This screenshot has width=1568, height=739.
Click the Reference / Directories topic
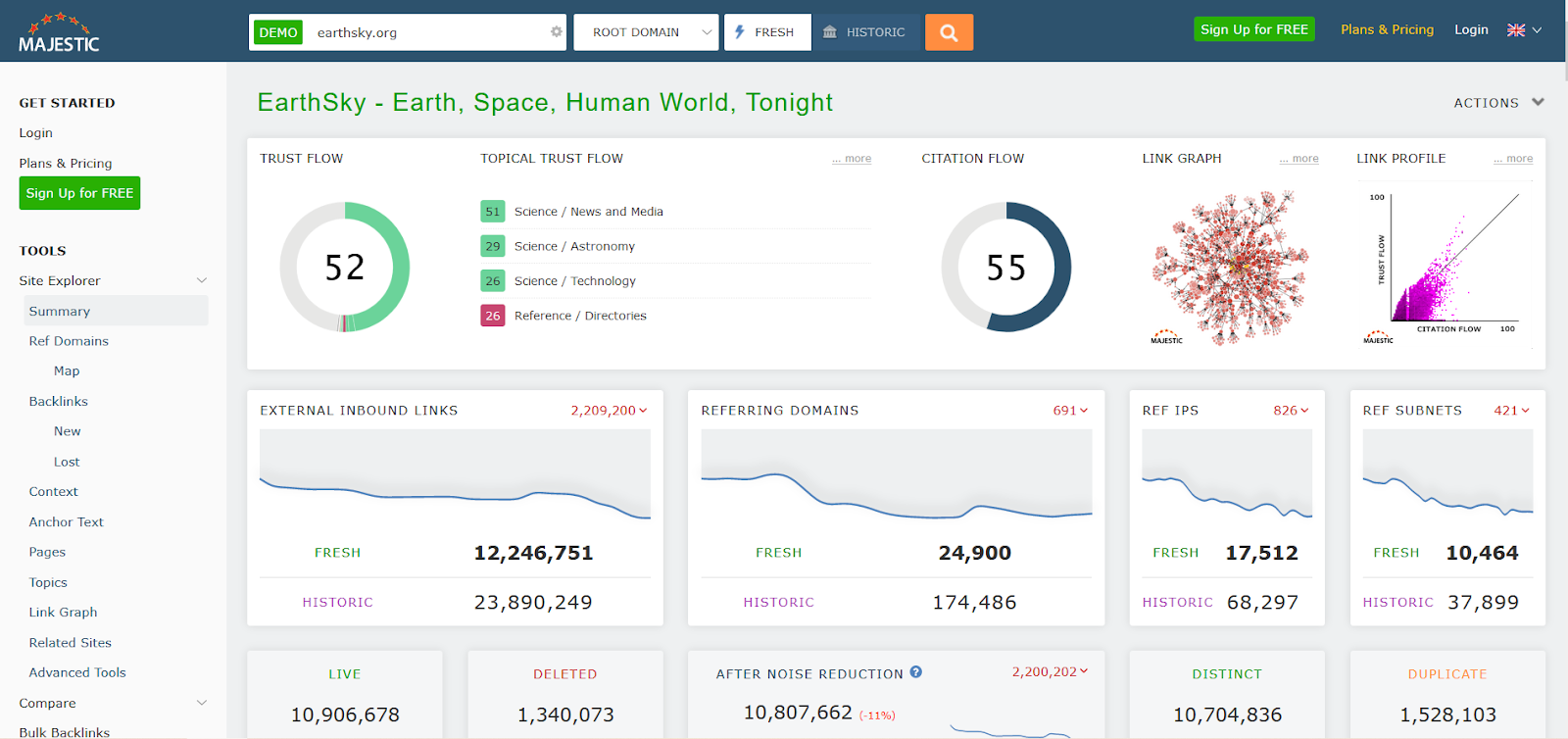click(580, 316)
